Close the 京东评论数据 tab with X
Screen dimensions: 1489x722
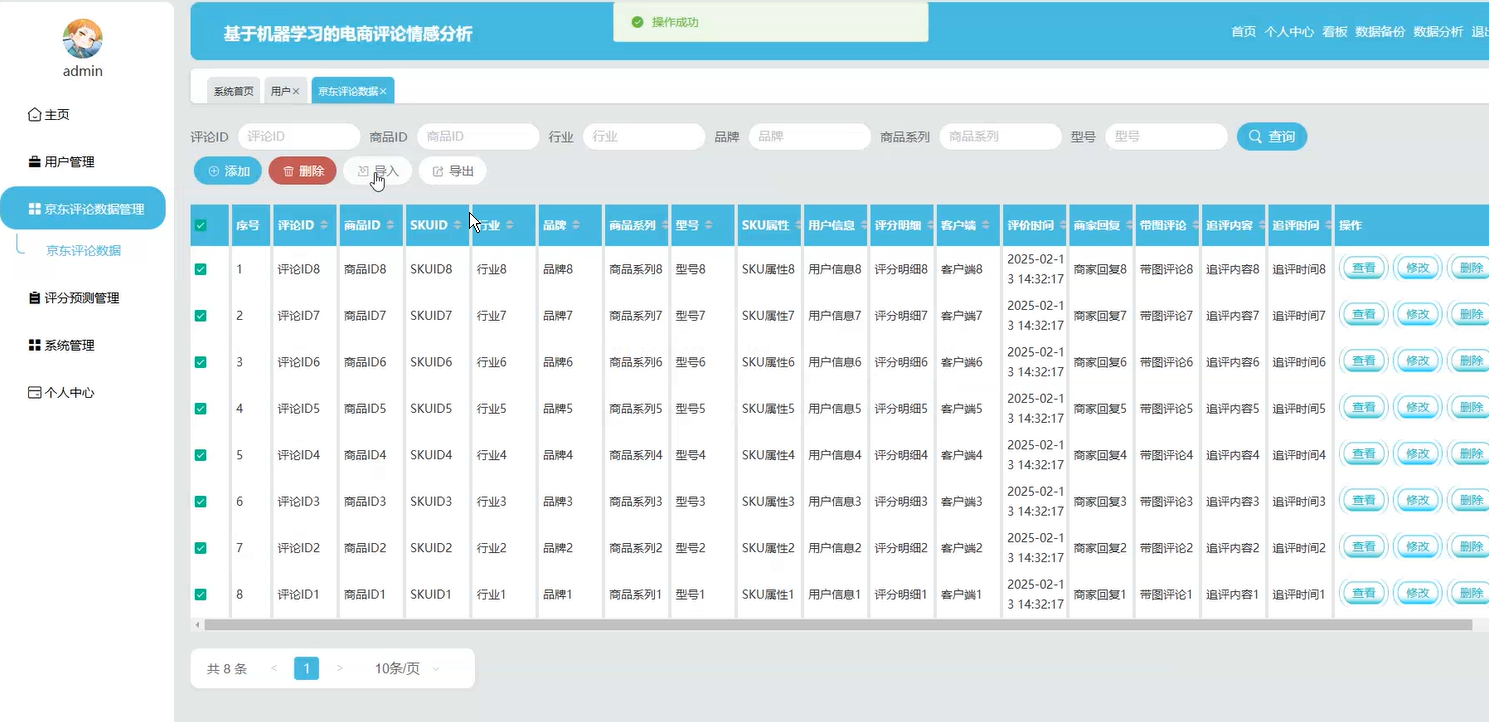click(x=383, y=91)
